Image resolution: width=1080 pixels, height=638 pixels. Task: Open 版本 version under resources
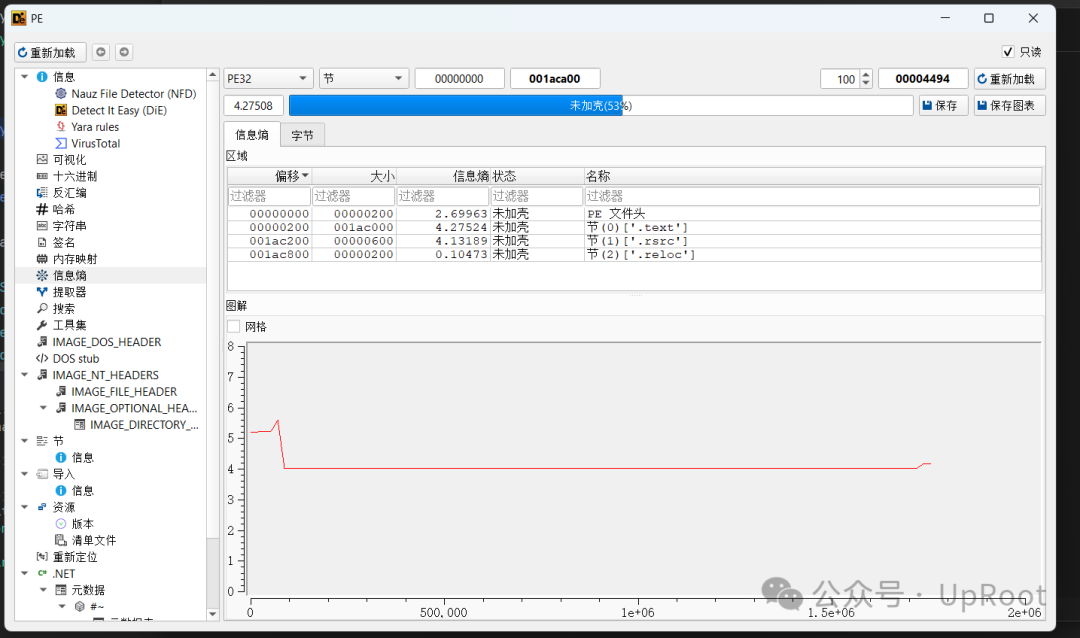click(82, 524)
